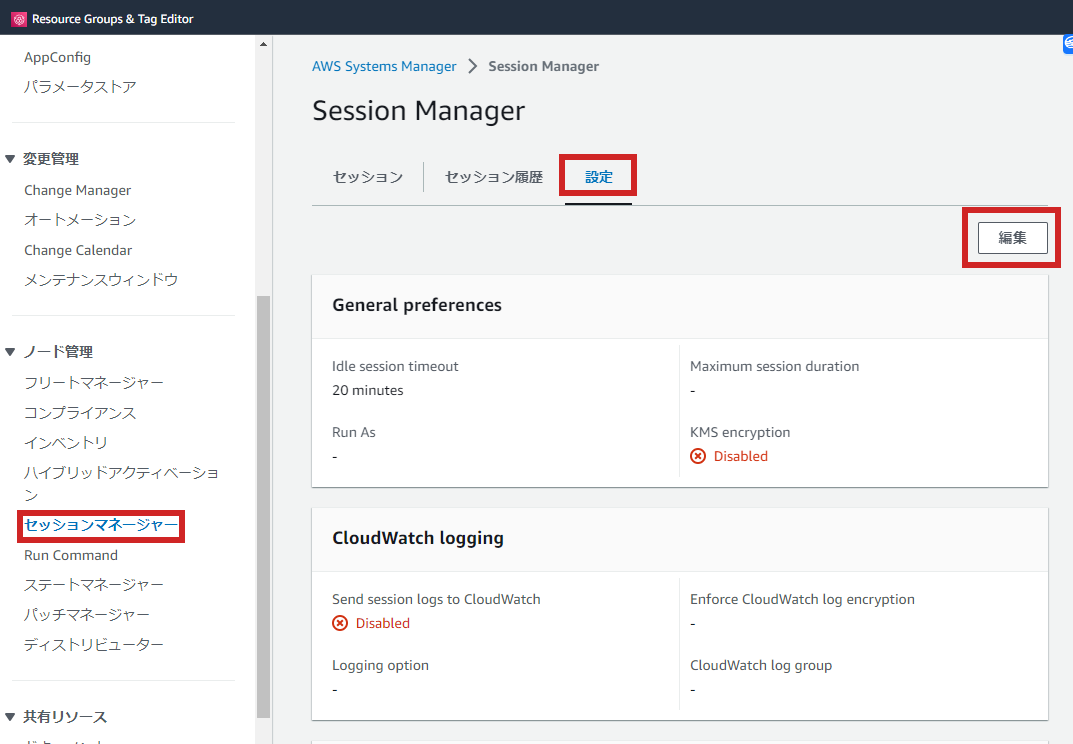Screen dimensions: 1073x744
Task: Open Change Manager in the sidebar
Action: click(77, 190)
